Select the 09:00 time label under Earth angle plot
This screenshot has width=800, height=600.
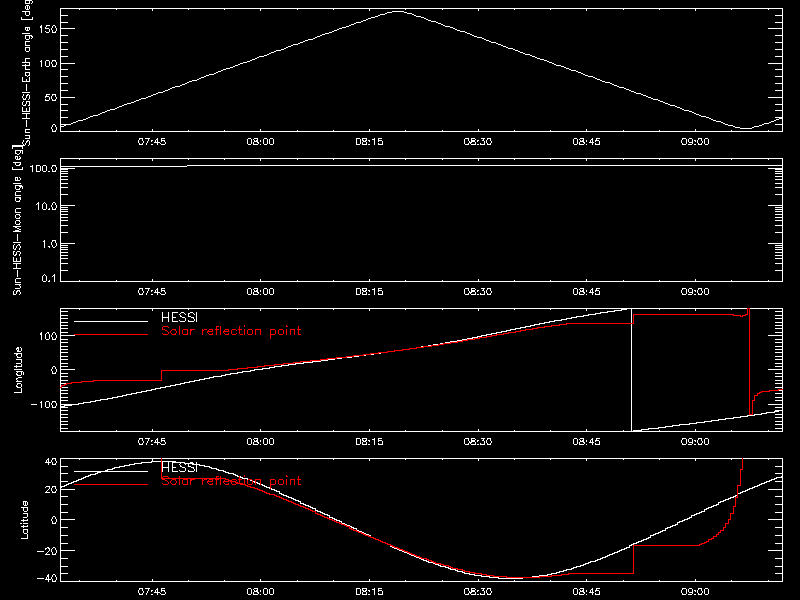point(695,142)
